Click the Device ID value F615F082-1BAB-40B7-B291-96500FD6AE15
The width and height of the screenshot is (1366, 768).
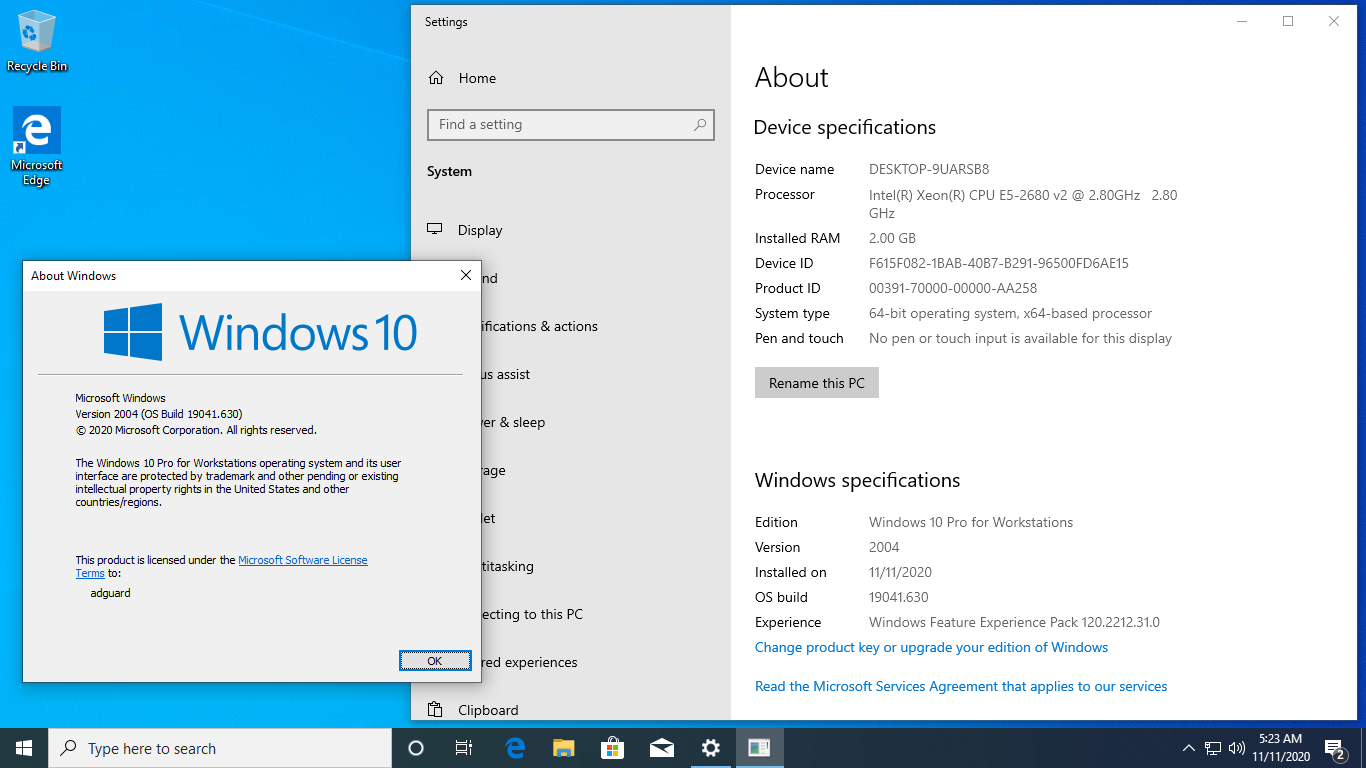pos(999,263)
